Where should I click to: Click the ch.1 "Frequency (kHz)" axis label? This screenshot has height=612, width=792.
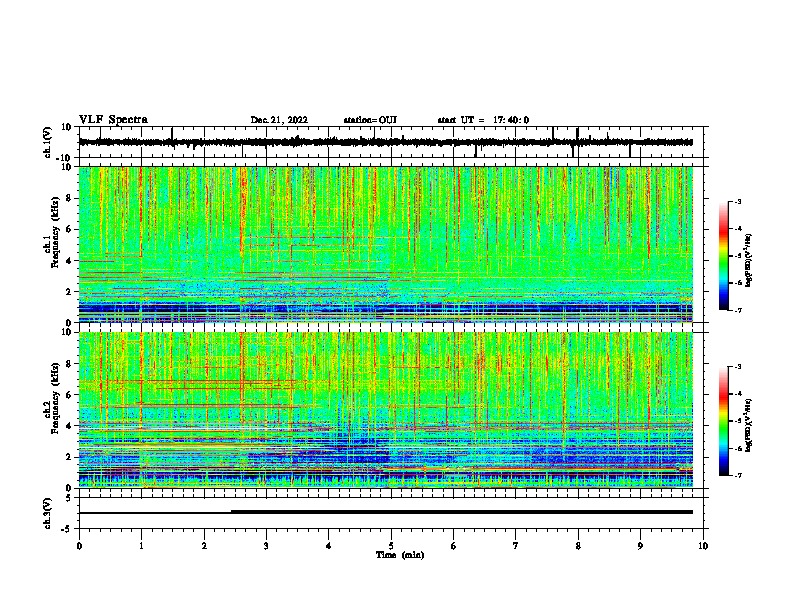[54, 232]
